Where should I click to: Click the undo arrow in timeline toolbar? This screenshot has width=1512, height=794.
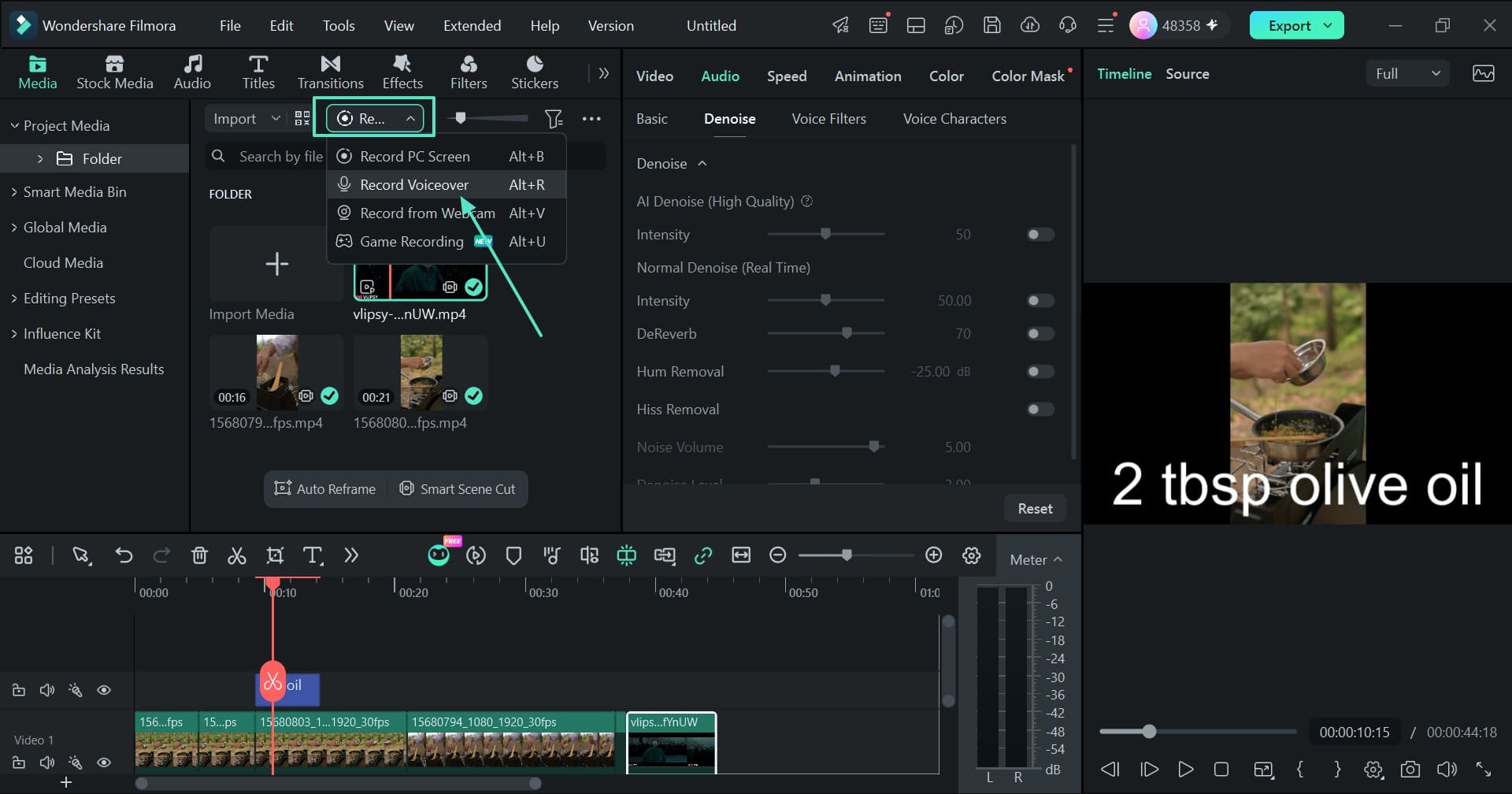[x=124, y=556]
